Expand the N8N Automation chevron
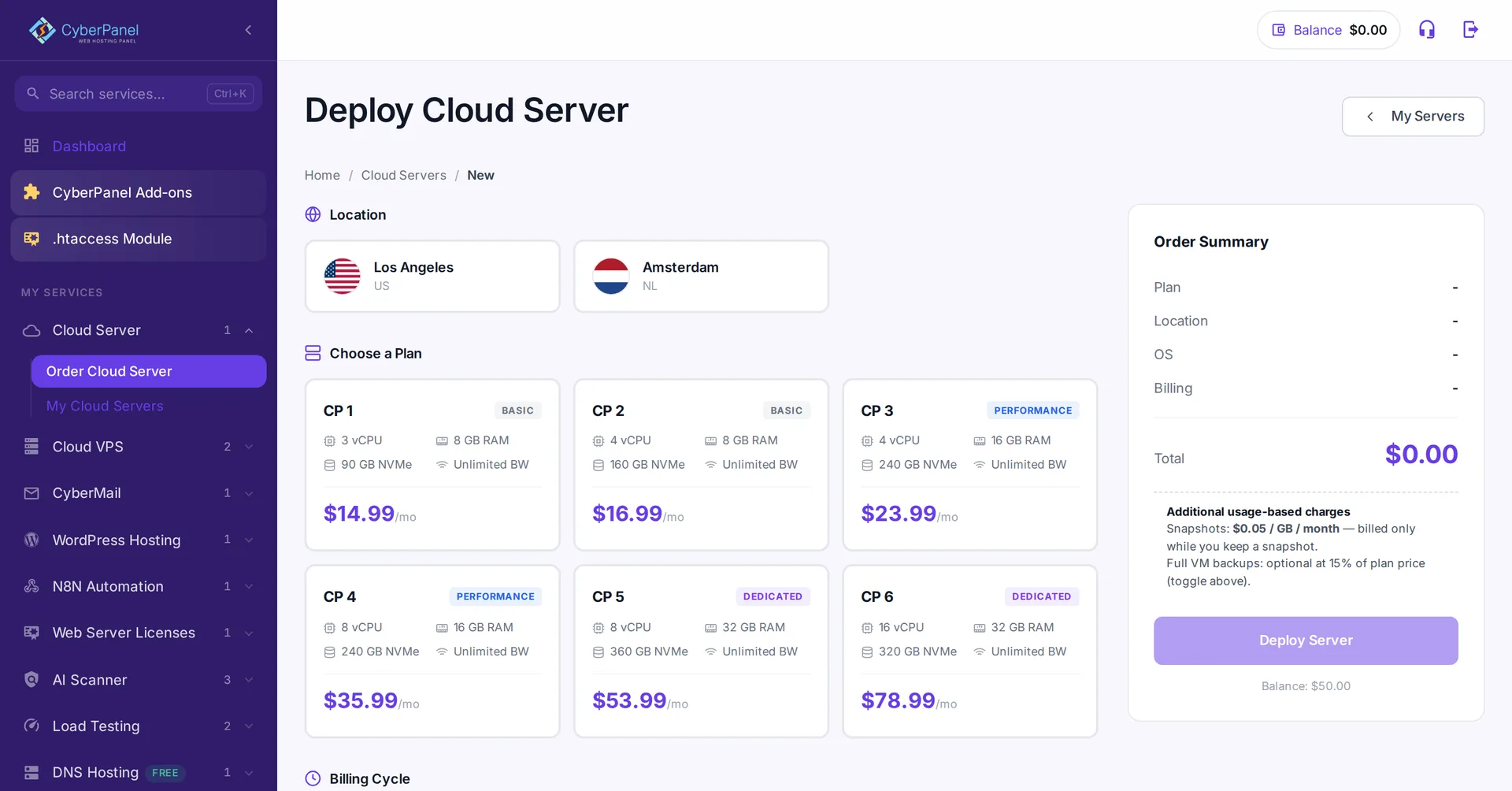Screen dimensions: 1512x791 (249, 586)
